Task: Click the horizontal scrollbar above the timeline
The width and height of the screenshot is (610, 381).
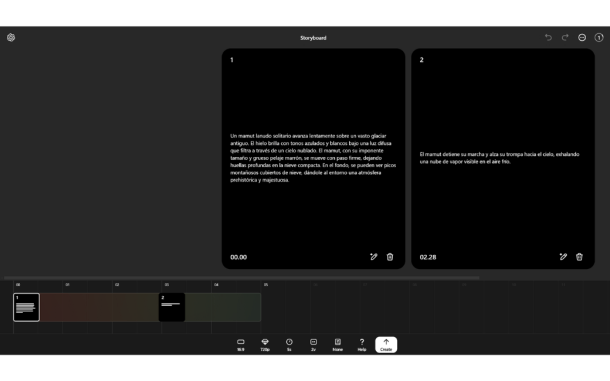Action: pos(241,278)
